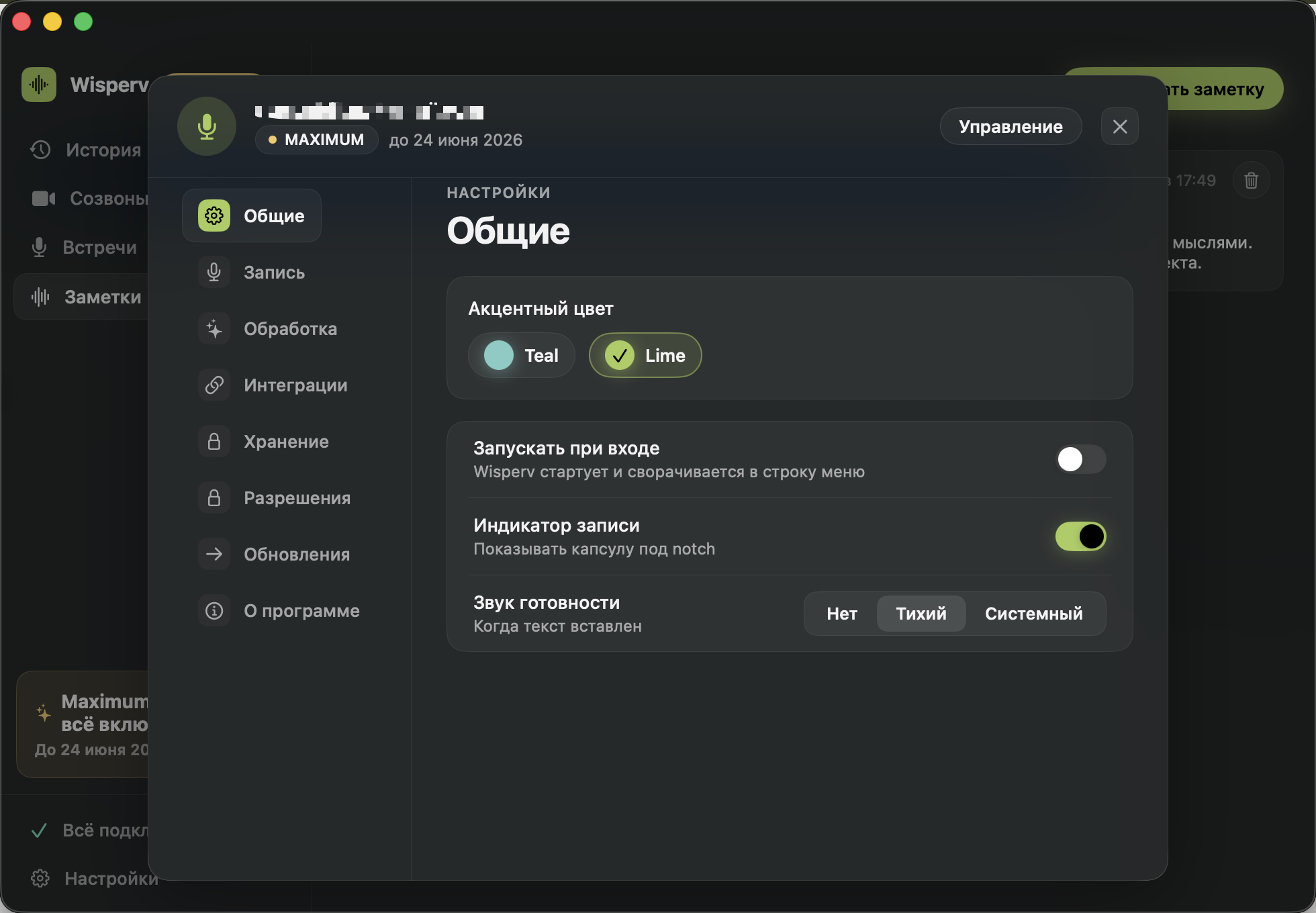Select Нет for ready sound

click(842, 614)
